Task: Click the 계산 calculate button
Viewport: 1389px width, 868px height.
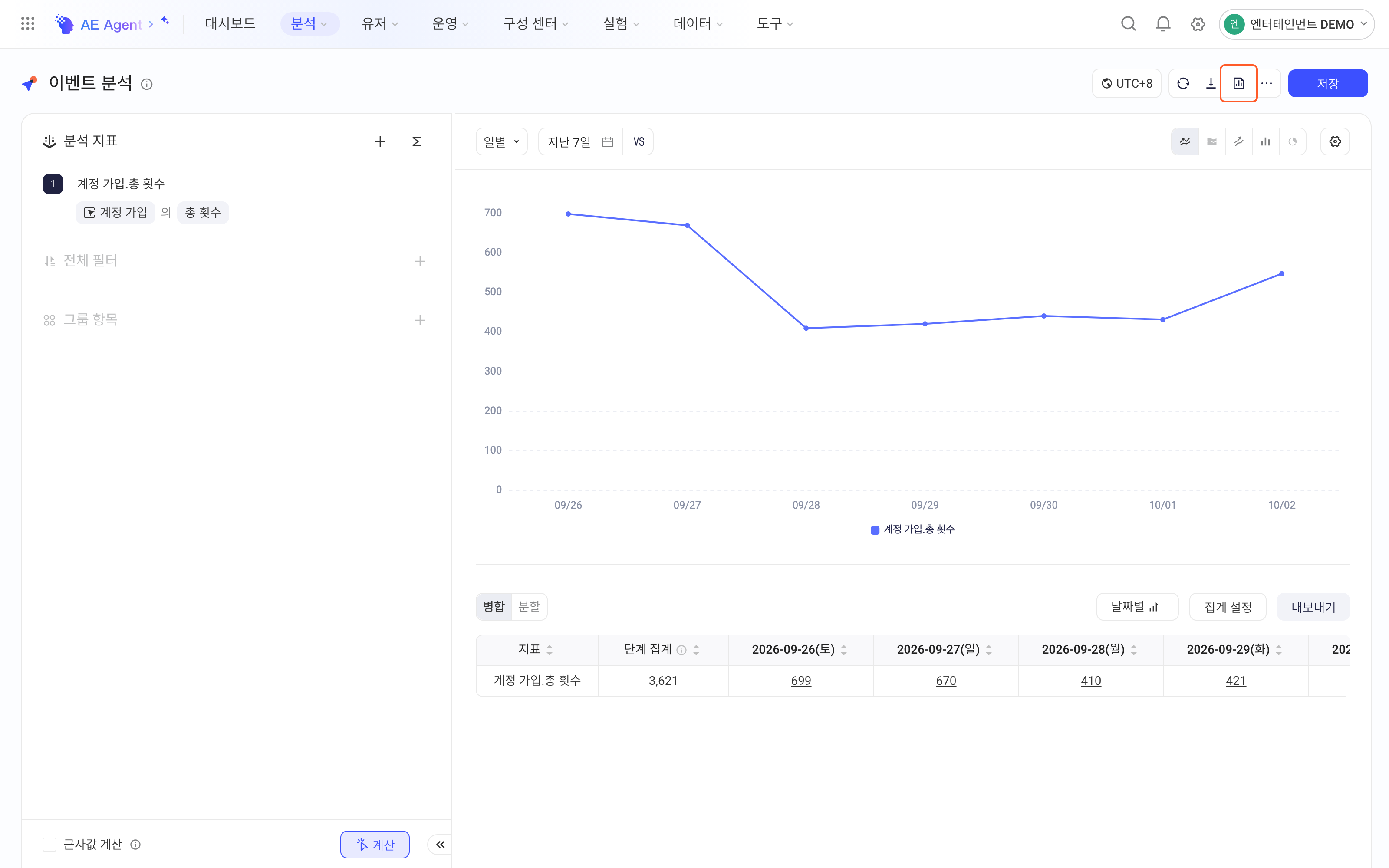Action: point(375,844)
